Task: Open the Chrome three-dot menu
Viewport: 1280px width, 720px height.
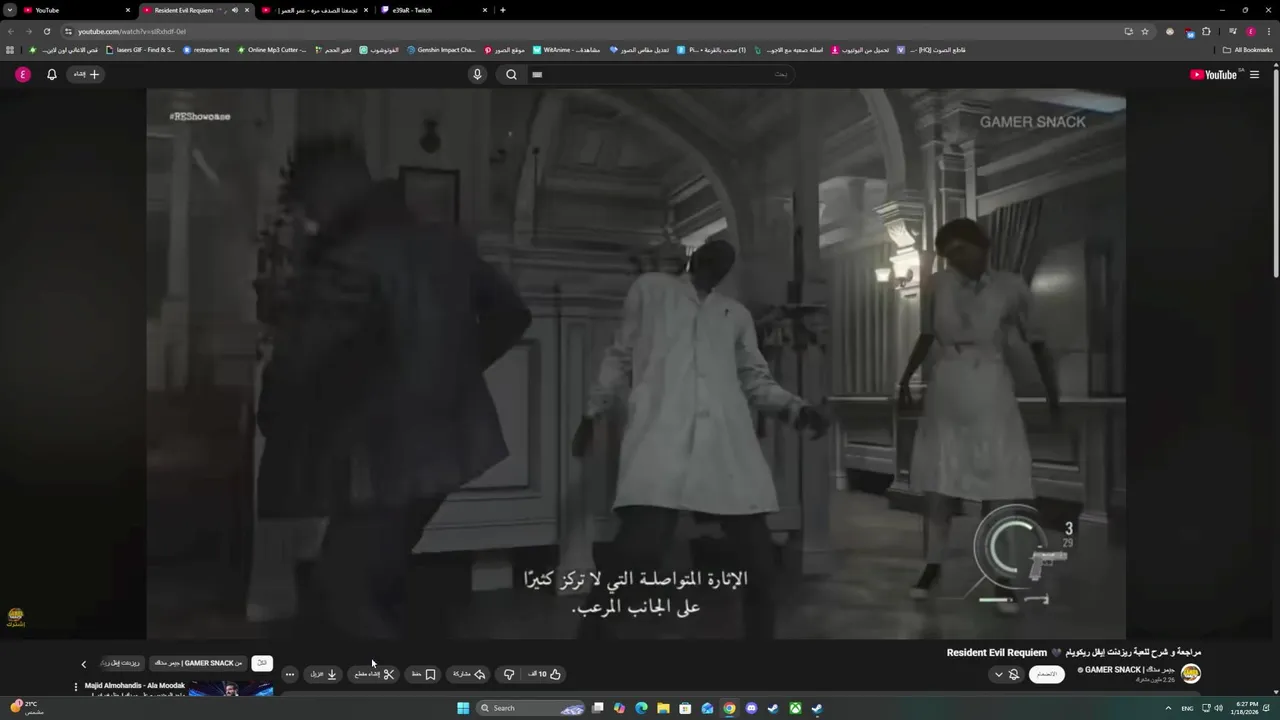Action: pyautogui.click(x=1269, y=31)
